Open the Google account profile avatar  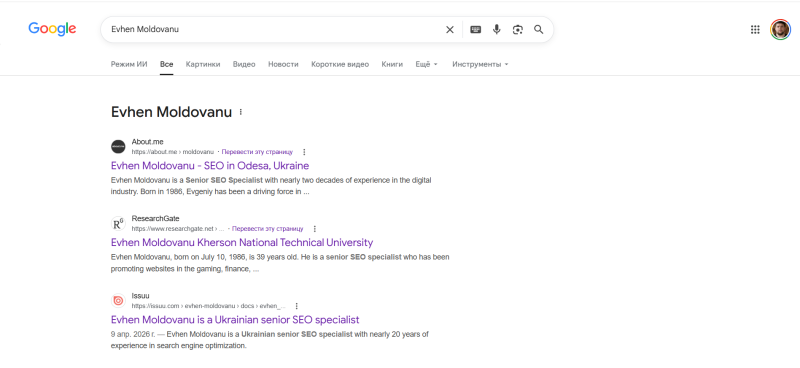click(x=780, y=30)
